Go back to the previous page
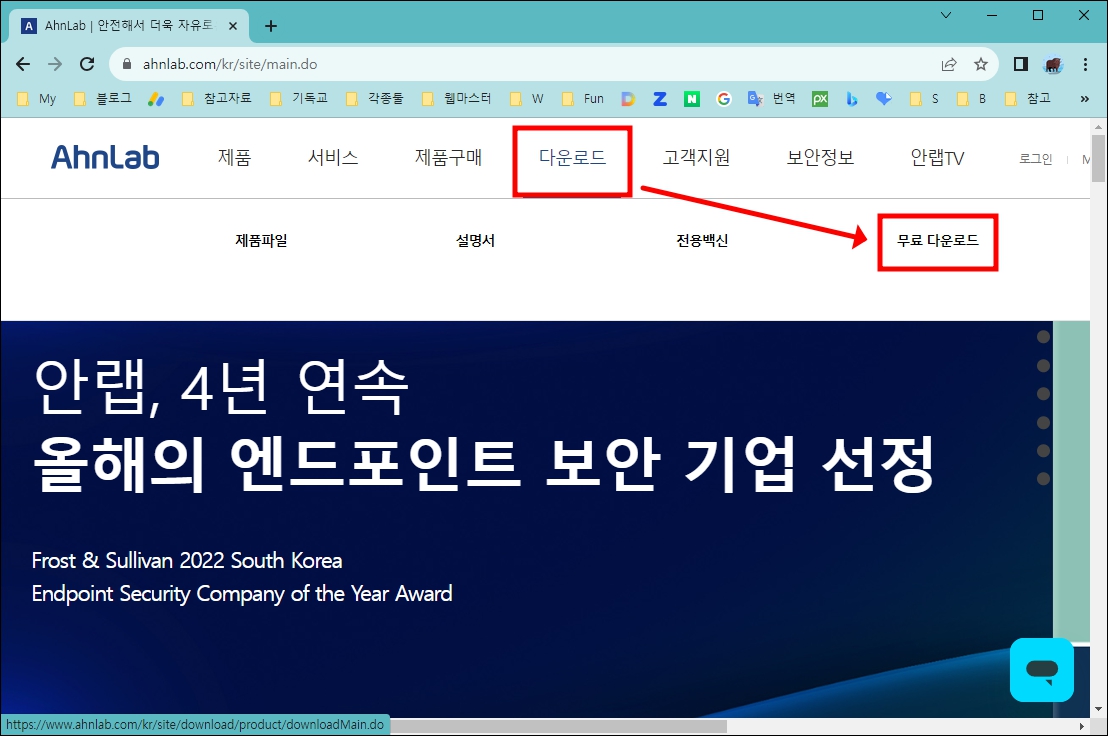This screenshot has height=736, width=1108. click(23, 64)
